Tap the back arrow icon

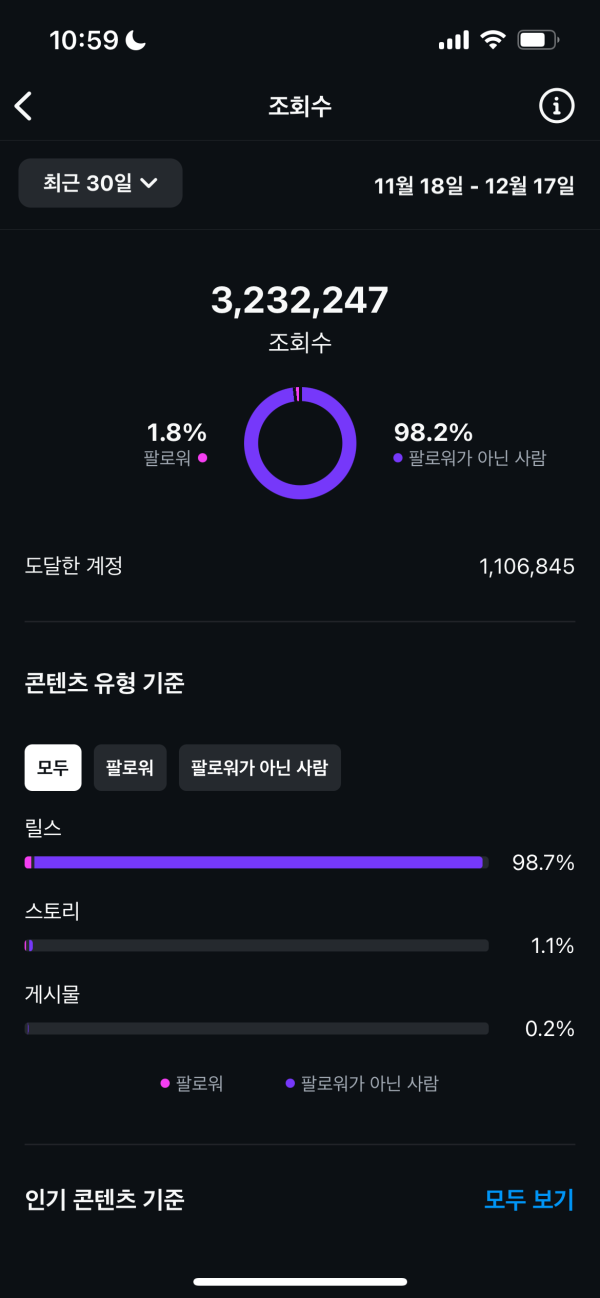click(24, 106)
